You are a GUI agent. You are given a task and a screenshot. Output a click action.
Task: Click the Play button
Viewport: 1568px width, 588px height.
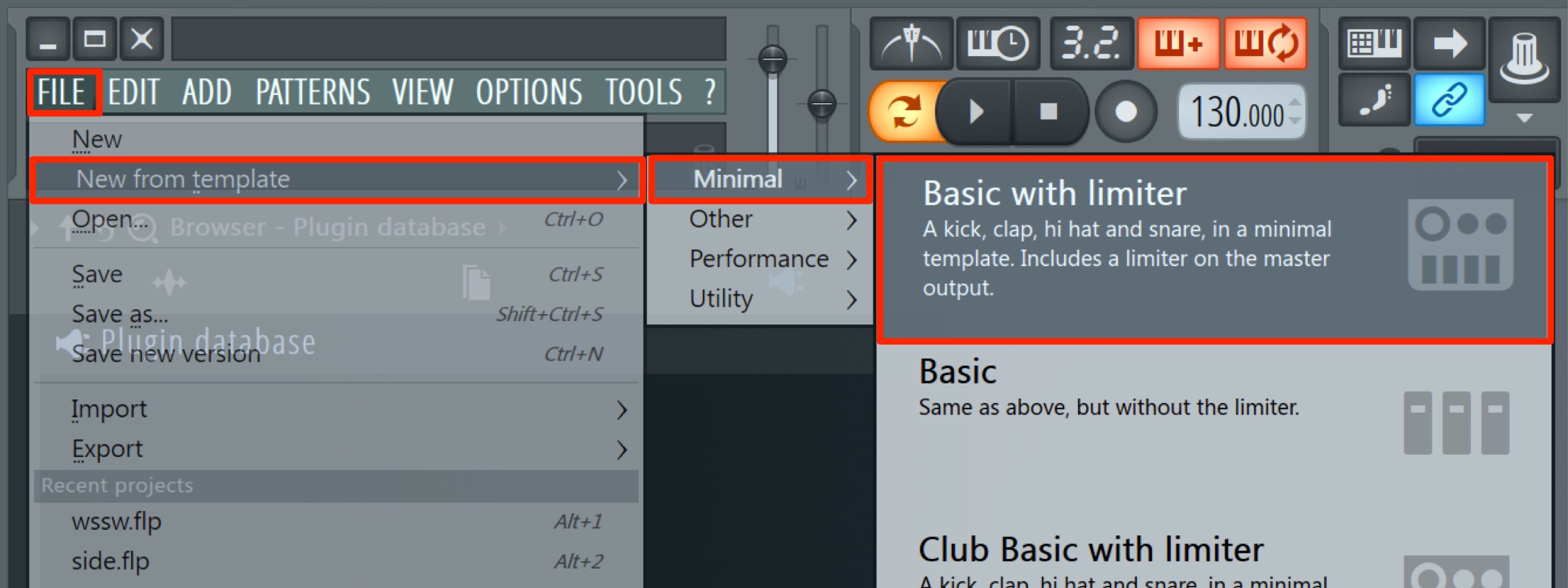tap(975, 112)
